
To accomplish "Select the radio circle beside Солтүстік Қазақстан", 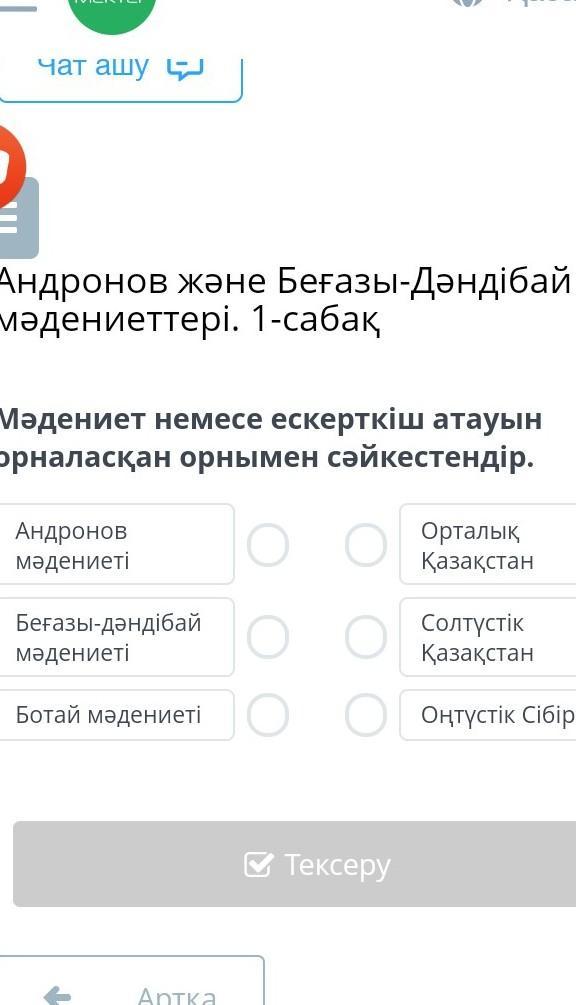I will [x=366, y=637].
